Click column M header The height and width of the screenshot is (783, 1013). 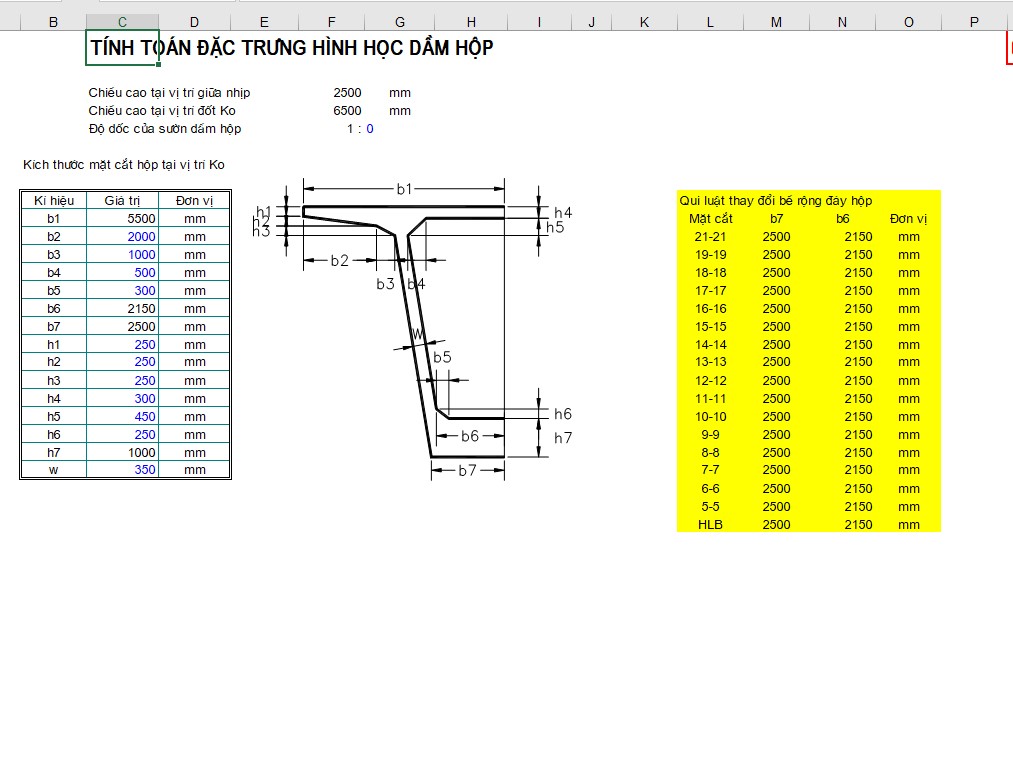point(776,21)
